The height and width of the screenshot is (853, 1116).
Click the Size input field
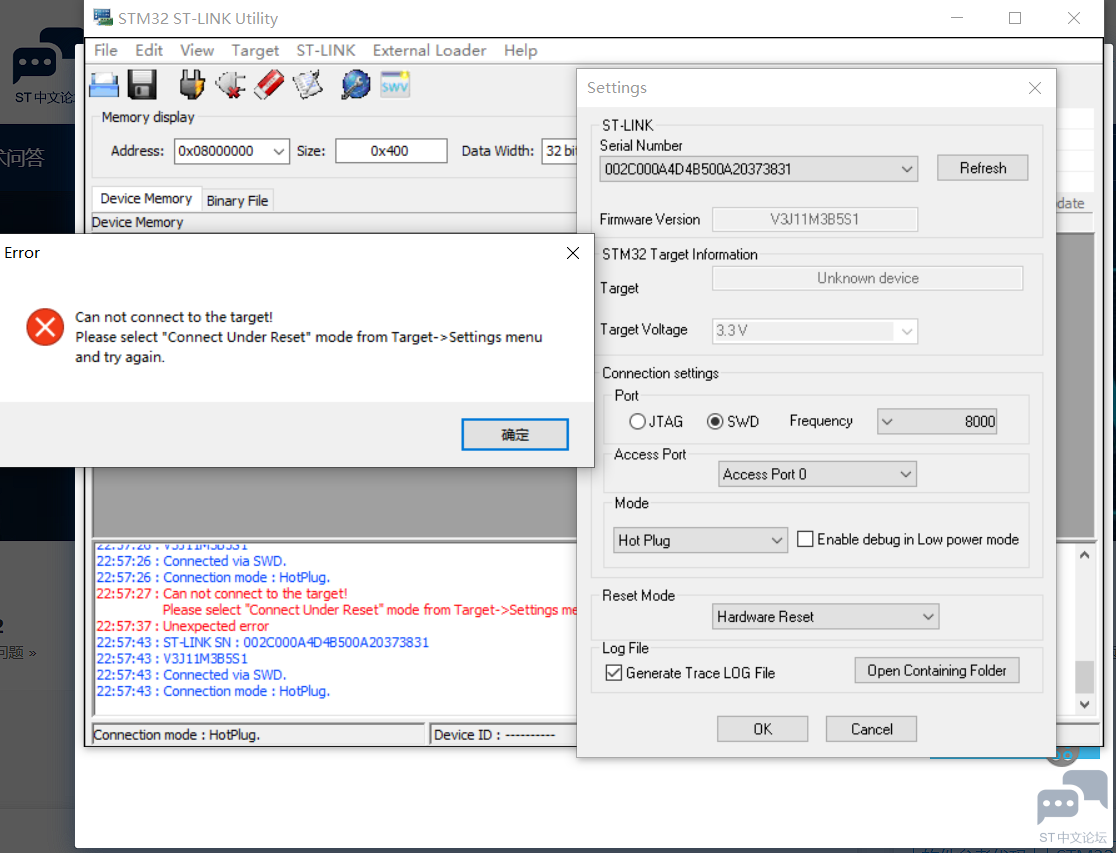(x=391, y=151)
